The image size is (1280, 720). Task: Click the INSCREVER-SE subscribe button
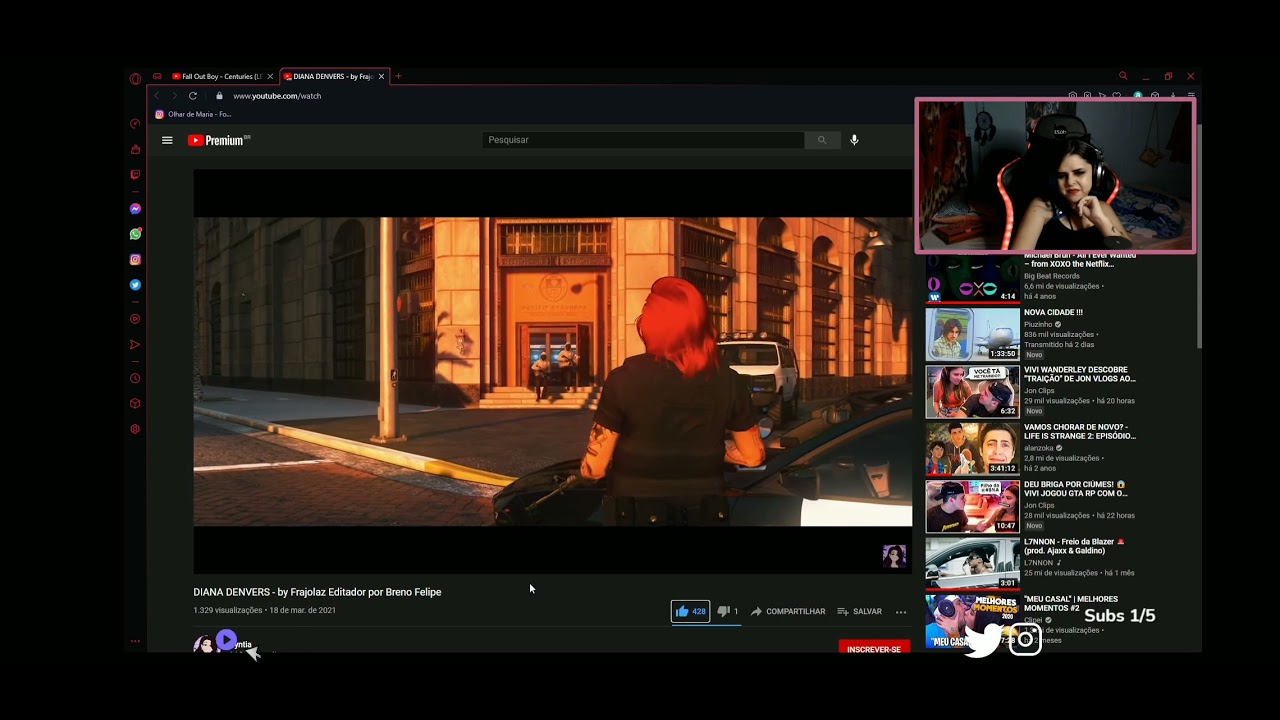pos(874,649)
